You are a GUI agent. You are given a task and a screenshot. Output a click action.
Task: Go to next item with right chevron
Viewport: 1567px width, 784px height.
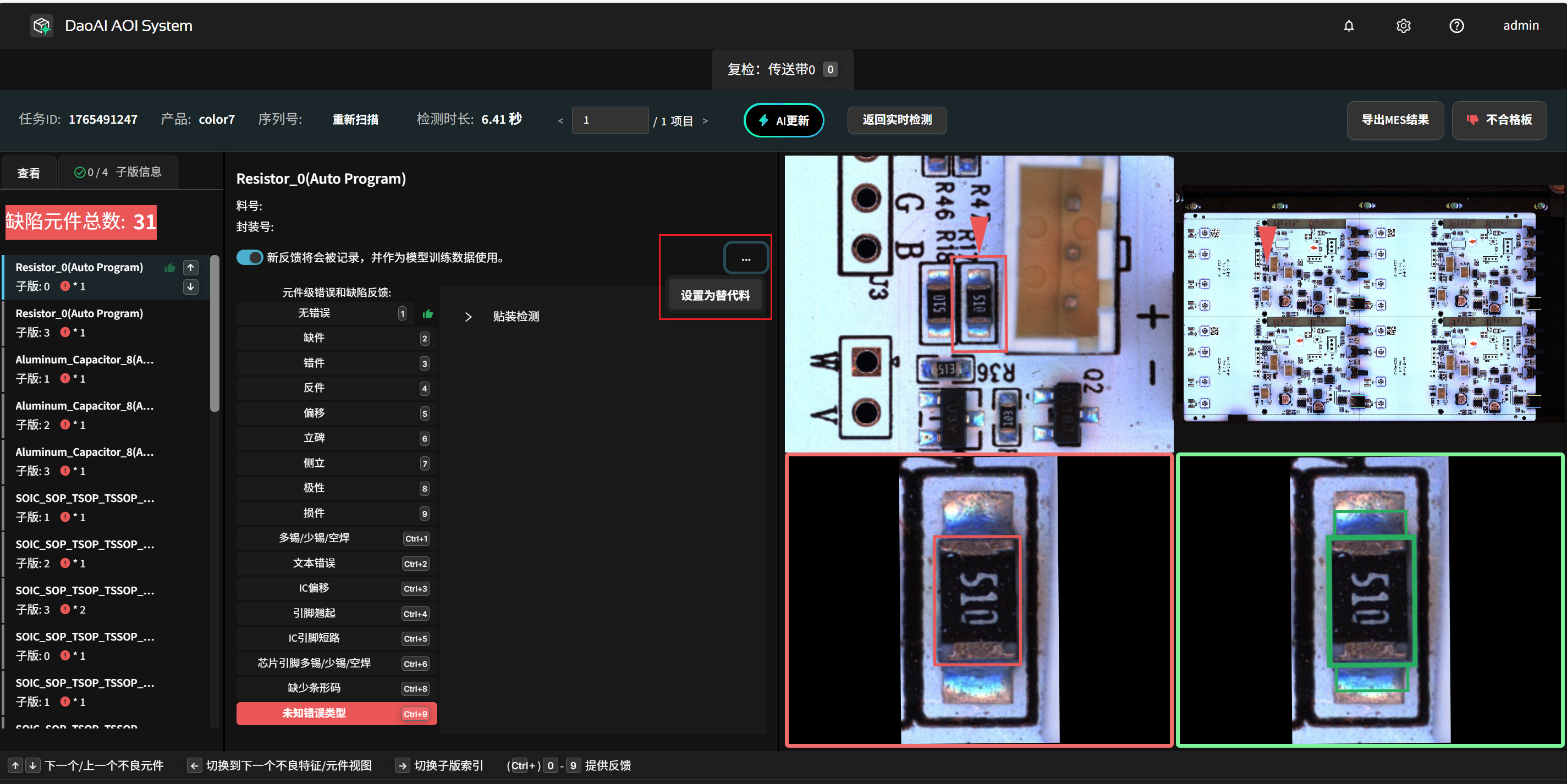pyautogui.click(x=705, y=121)
